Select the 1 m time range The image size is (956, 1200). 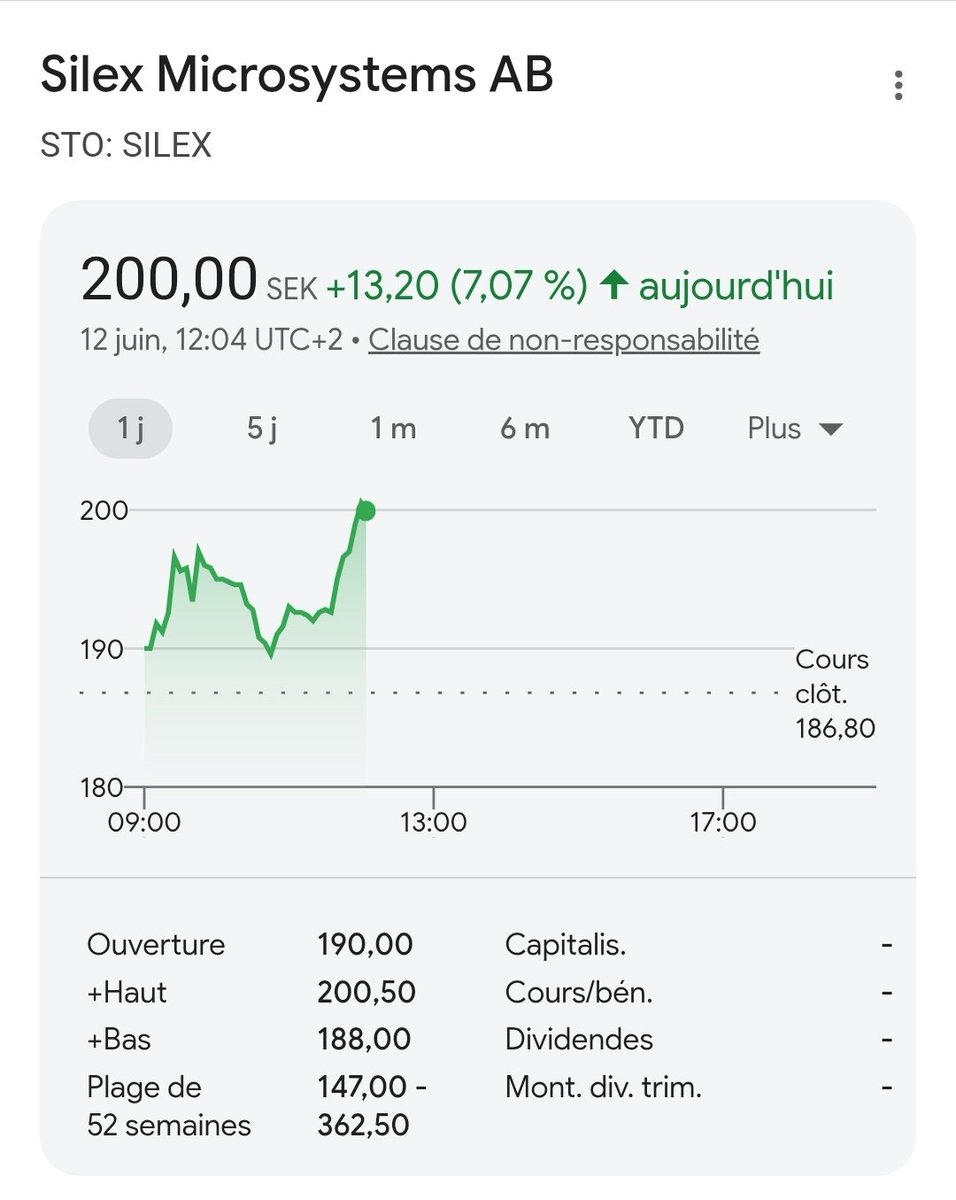coord(393,429)
